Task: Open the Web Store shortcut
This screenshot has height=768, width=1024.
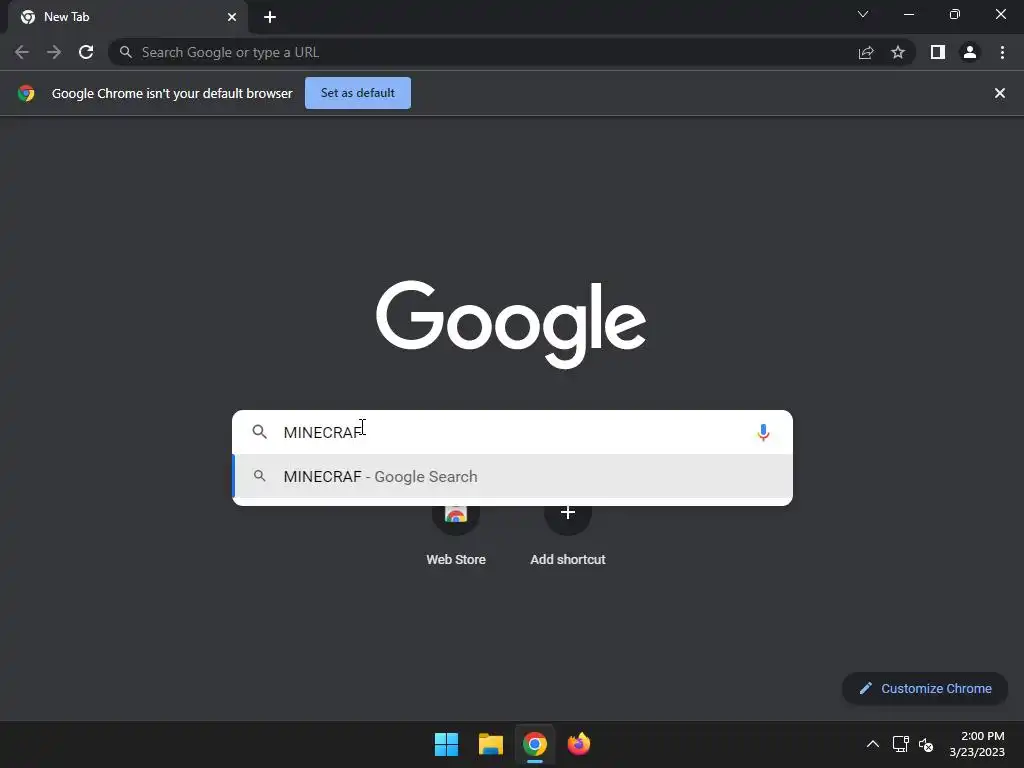Action: (x=456, y=534)
